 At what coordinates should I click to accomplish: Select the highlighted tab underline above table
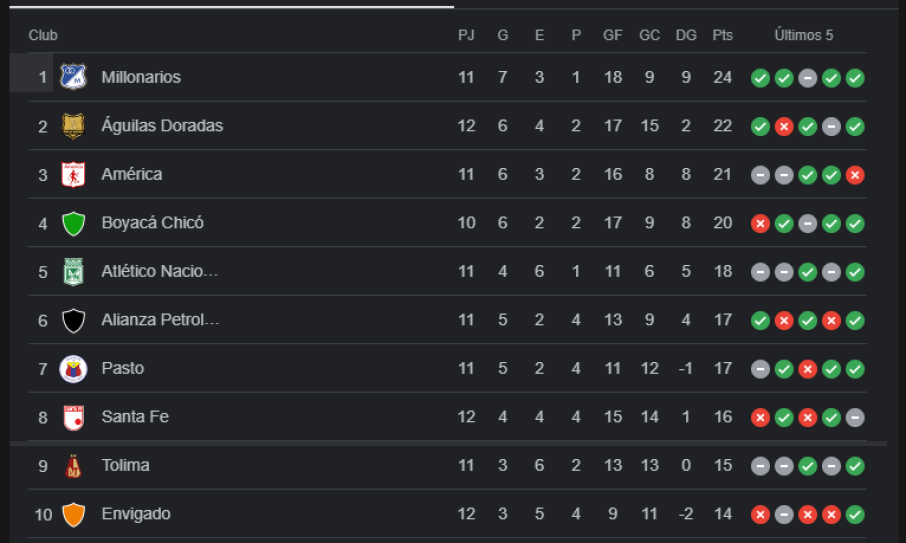pos(232,6)
